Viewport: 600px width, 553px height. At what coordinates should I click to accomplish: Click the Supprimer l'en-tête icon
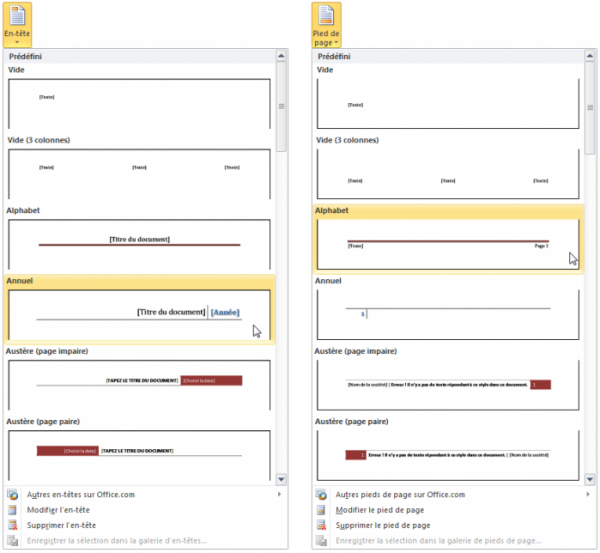click(13, 525)
